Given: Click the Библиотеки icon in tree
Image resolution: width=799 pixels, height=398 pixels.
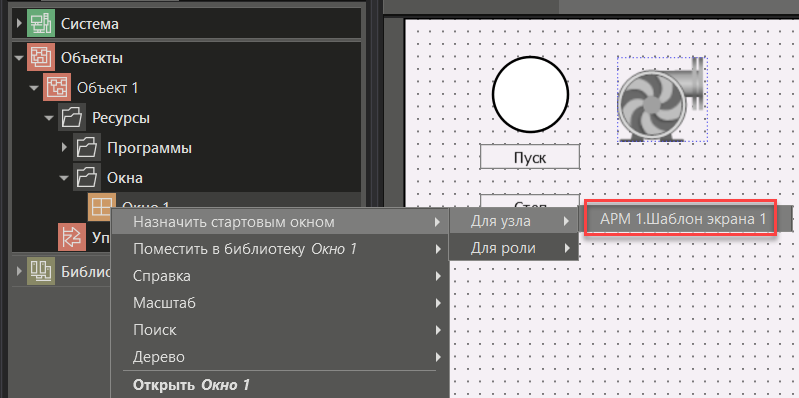Looking at the screenshot, I should tap(41, 270).
